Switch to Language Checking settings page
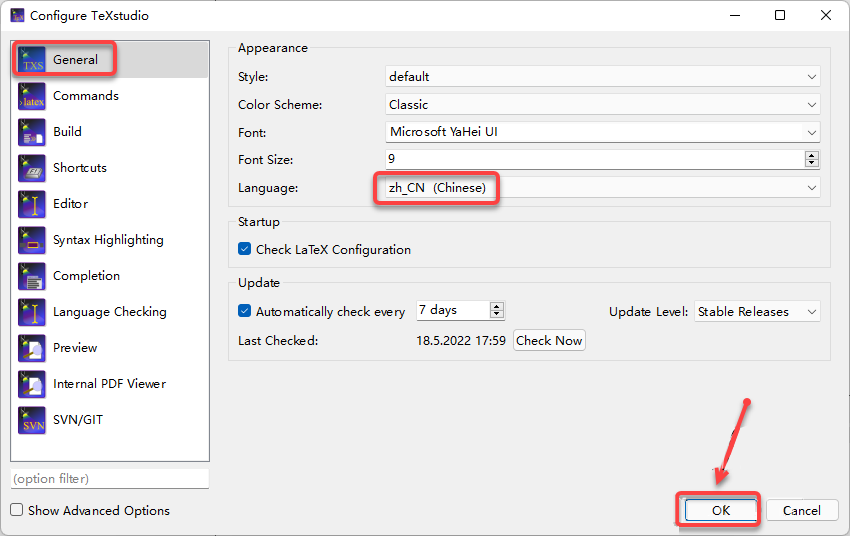 (x=110, y=312)
